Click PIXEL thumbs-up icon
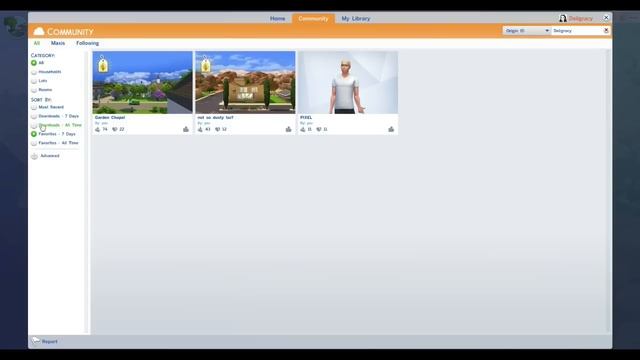Screen dimensions: 640x360 point(391,129)
